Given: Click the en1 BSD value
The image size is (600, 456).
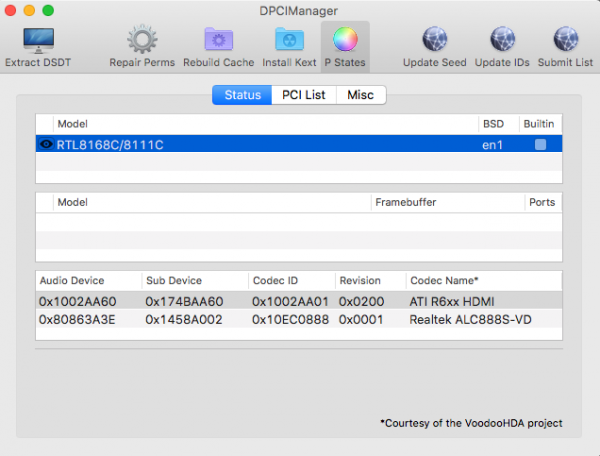Looking at the screenshot, I should click(x=492, y=145).
